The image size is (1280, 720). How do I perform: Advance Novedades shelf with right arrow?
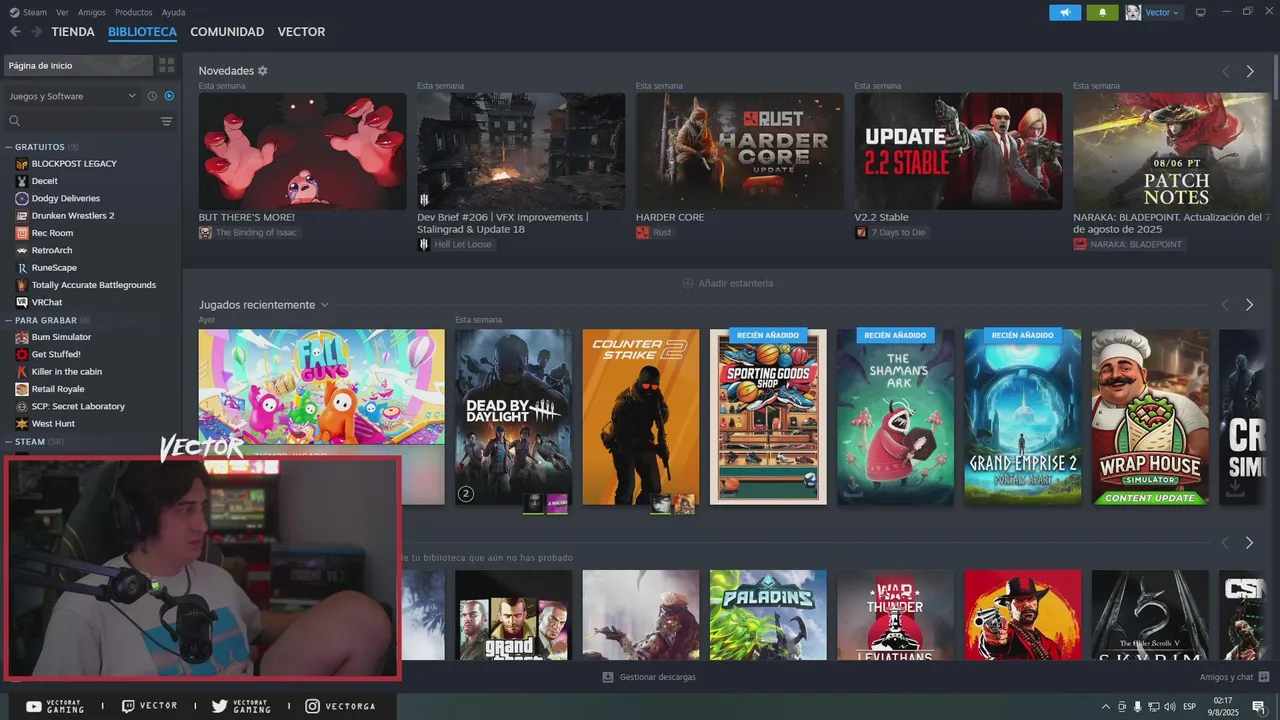(x=1250, y=72)
